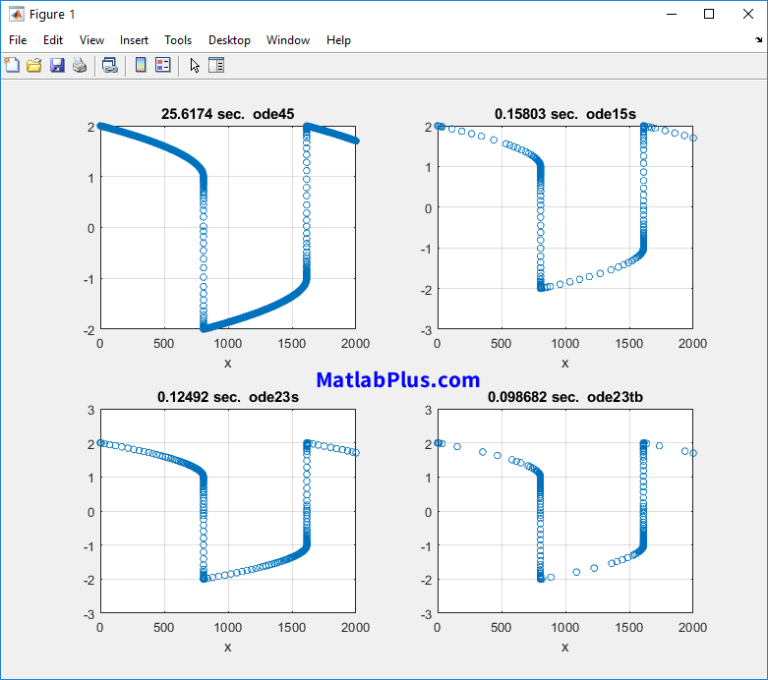
Task: Toggle the Edit Plot arrow tool
Action: [x=194, y=65]
